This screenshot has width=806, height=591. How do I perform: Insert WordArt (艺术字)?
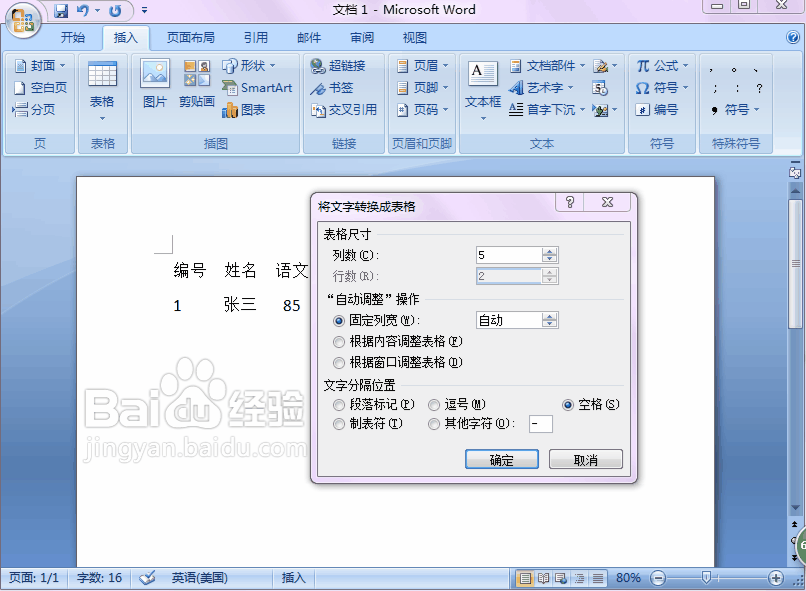(x=541, y=88)
